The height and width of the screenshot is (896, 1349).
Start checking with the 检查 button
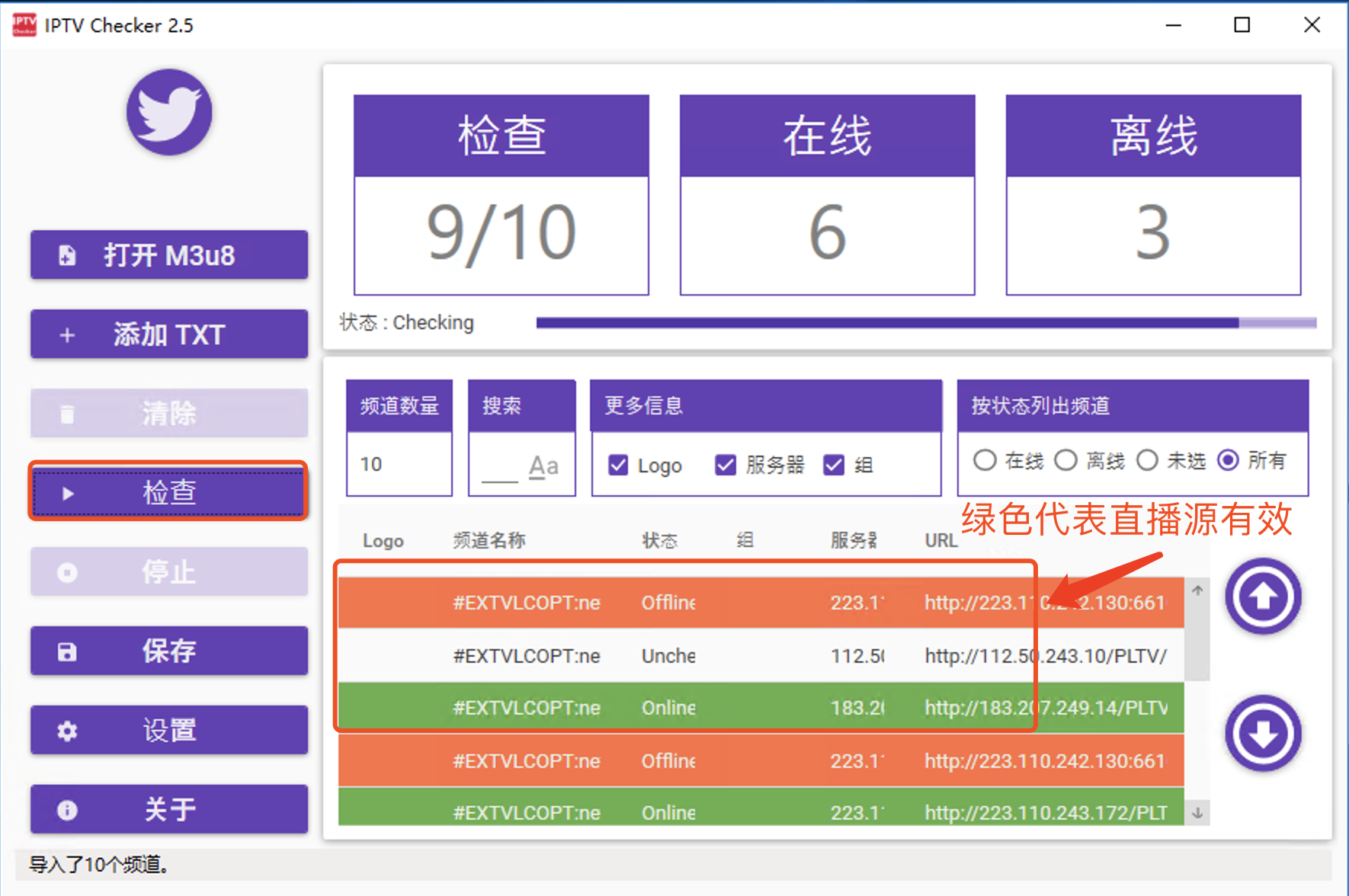pyautogui.click(x=168, y=492)
